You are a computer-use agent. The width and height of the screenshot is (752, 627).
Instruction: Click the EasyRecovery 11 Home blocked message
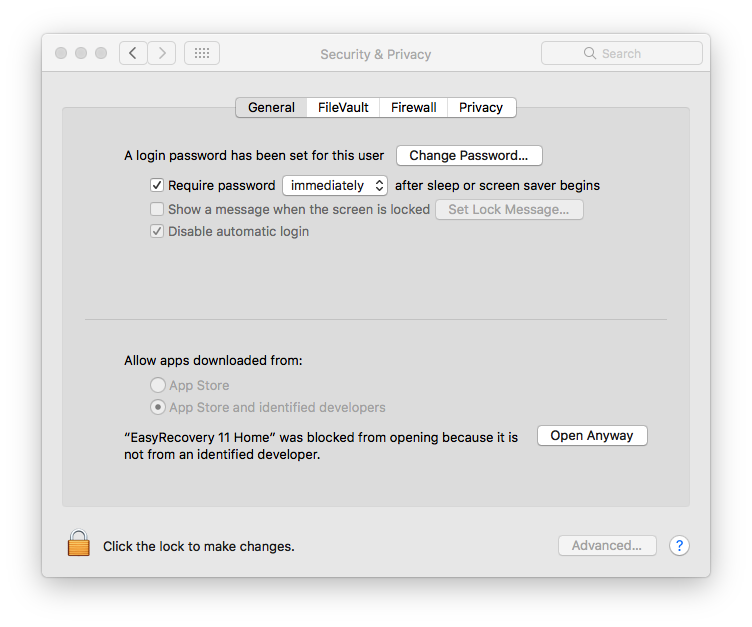(x=321, y=446)
